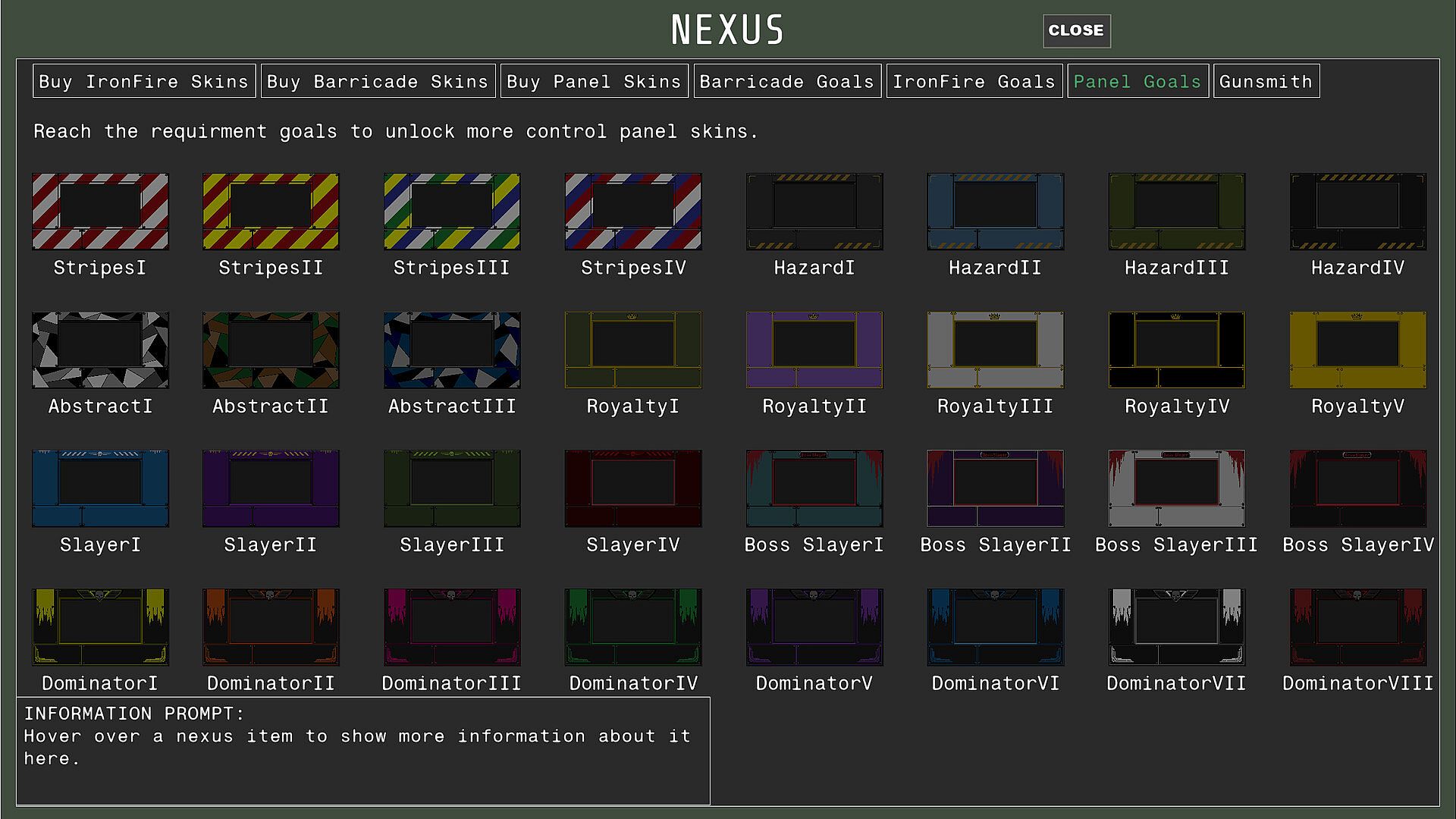
Task: Select the HazardI panel skin
Action: click(x=814, y=212)
